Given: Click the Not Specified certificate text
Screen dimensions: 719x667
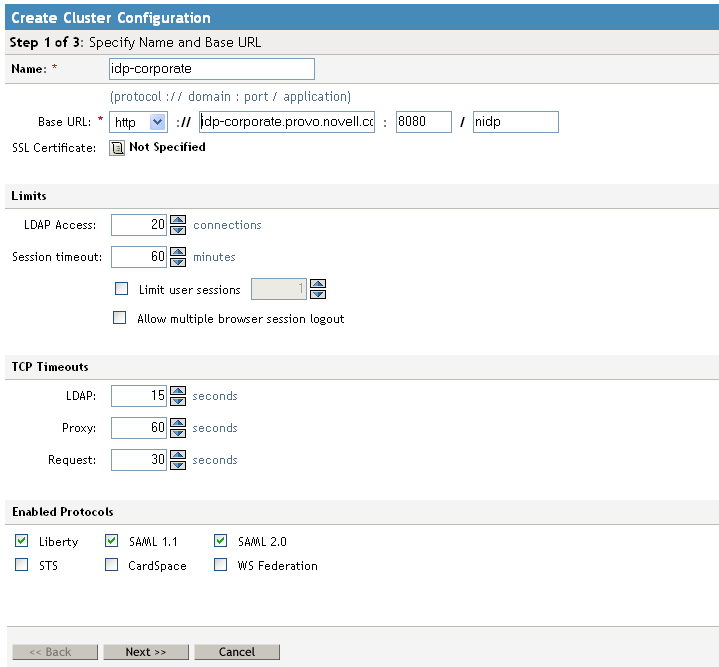Looking at the screenshot, I should pos(167,147).
